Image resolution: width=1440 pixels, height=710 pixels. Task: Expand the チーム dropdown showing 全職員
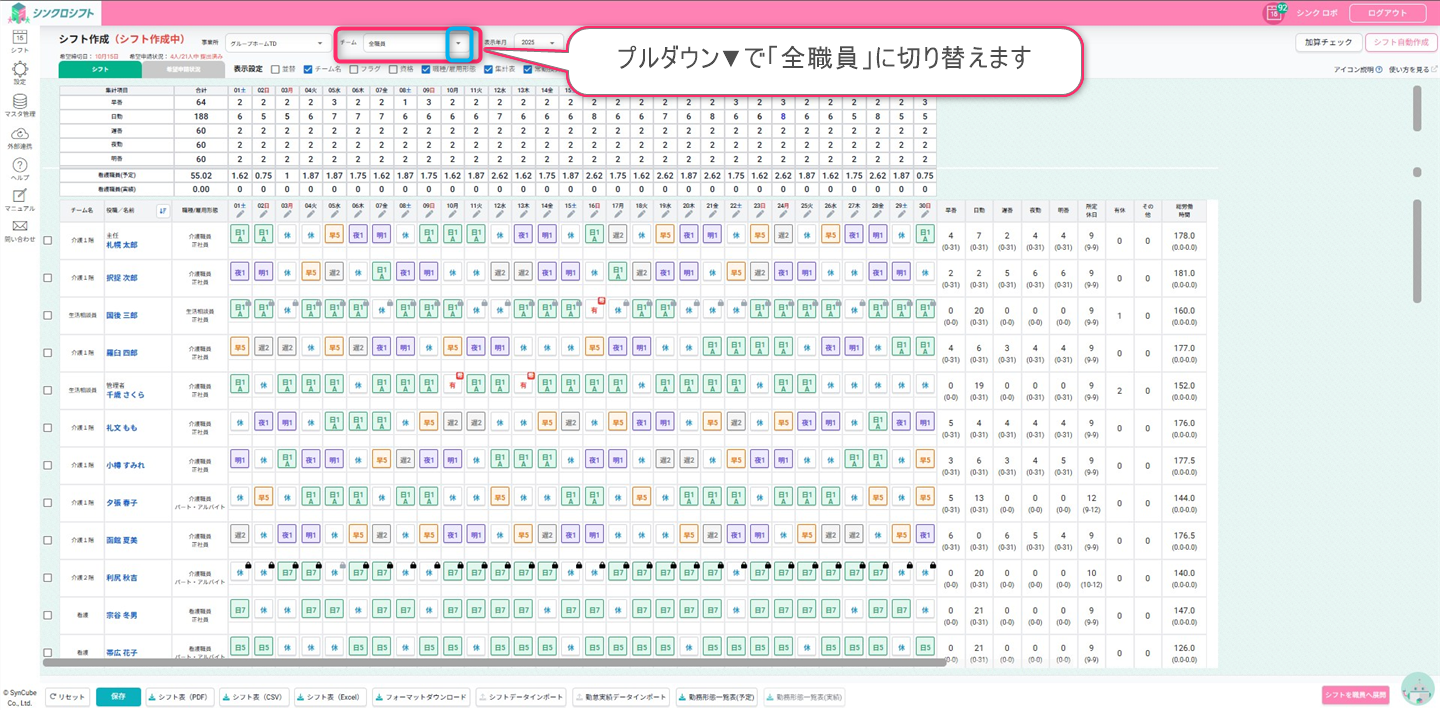(458, 44)
